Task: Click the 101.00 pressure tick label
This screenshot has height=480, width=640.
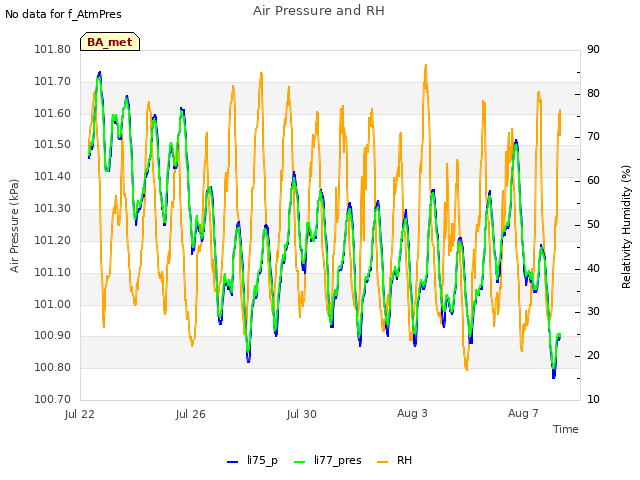Action: (x=53, y=304)
